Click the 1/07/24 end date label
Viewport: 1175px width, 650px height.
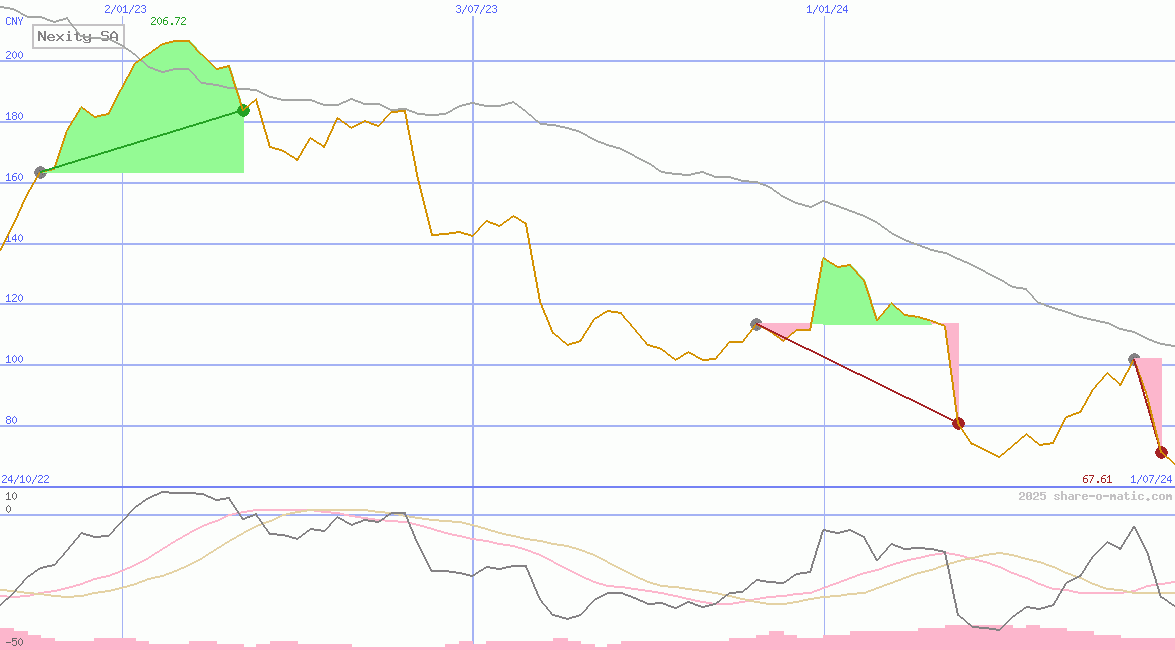click(x=1150, y=479)
